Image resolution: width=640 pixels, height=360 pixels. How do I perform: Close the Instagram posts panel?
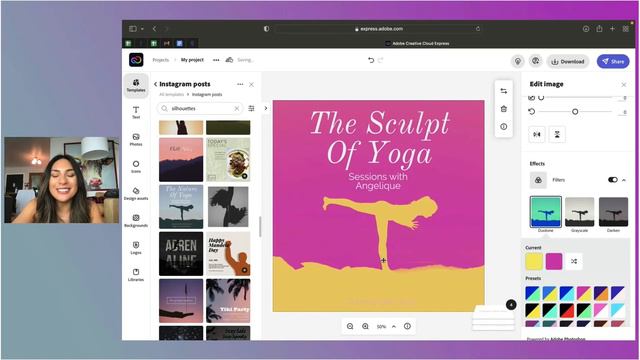[251, 84]
